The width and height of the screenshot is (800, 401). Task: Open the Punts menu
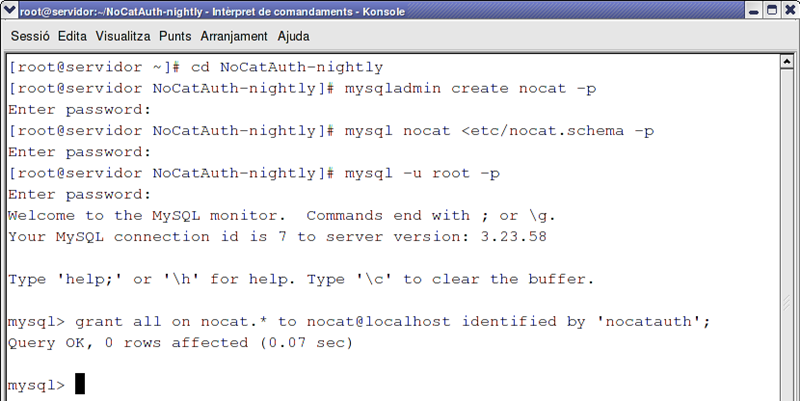[175, 36]
